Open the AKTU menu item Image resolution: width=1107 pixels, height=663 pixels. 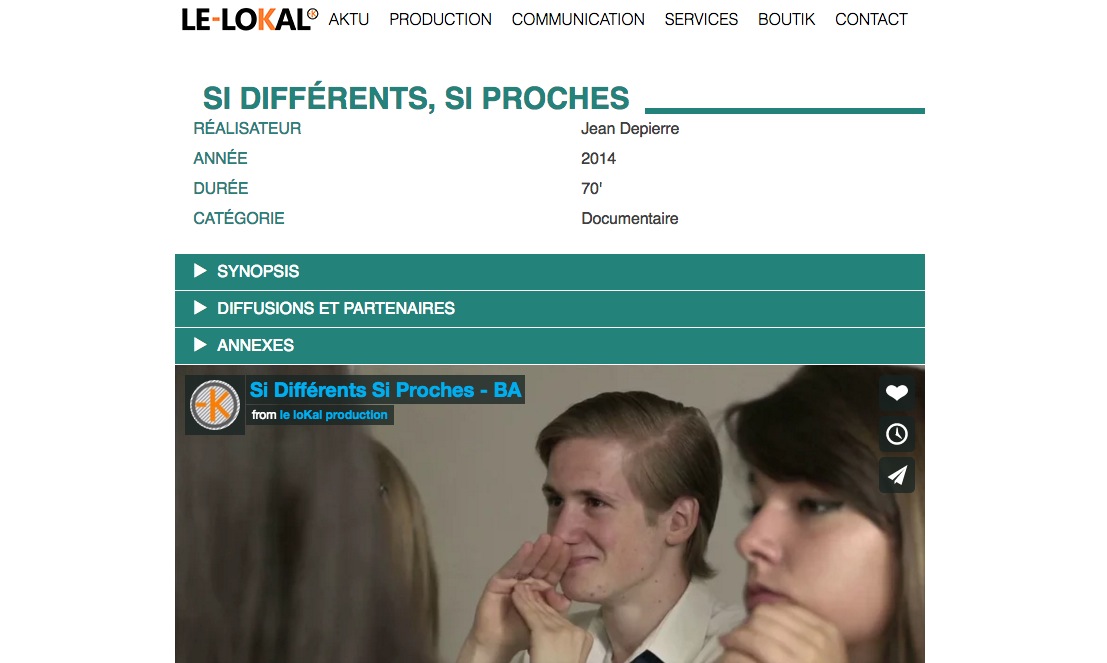pyautogui.click(x=349, y=20)
